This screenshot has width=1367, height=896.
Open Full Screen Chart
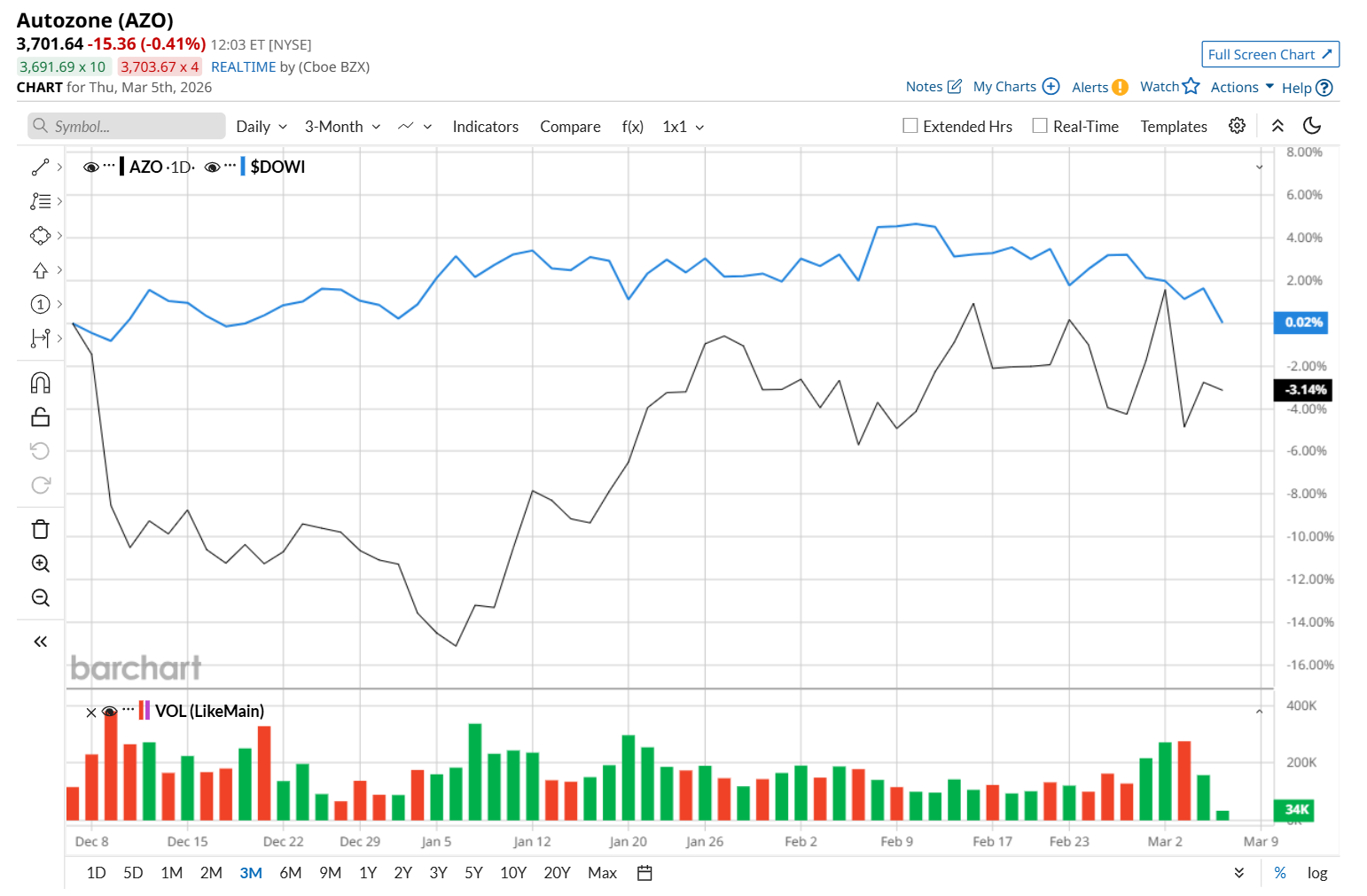pyautogui.click(x=1270, y=54)
